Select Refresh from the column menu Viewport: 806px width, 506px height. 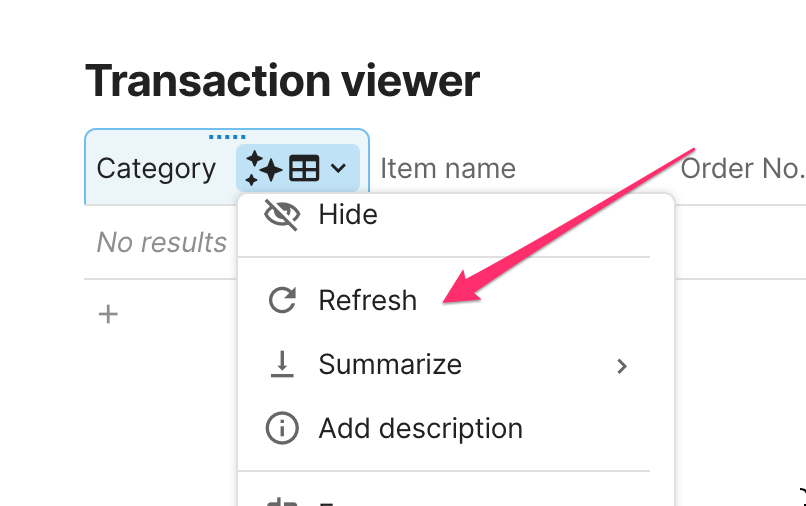click(x=367, y=300)
